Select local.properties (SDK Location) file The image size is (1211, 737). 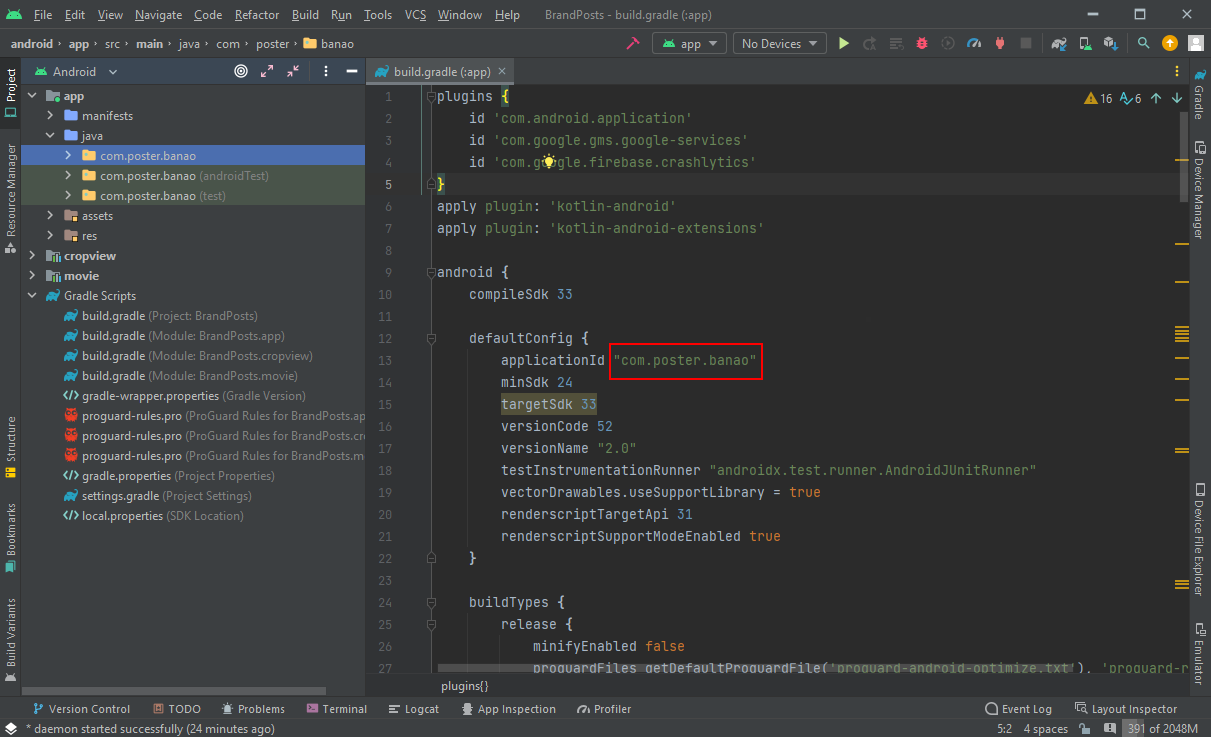(x=154, y=516)
